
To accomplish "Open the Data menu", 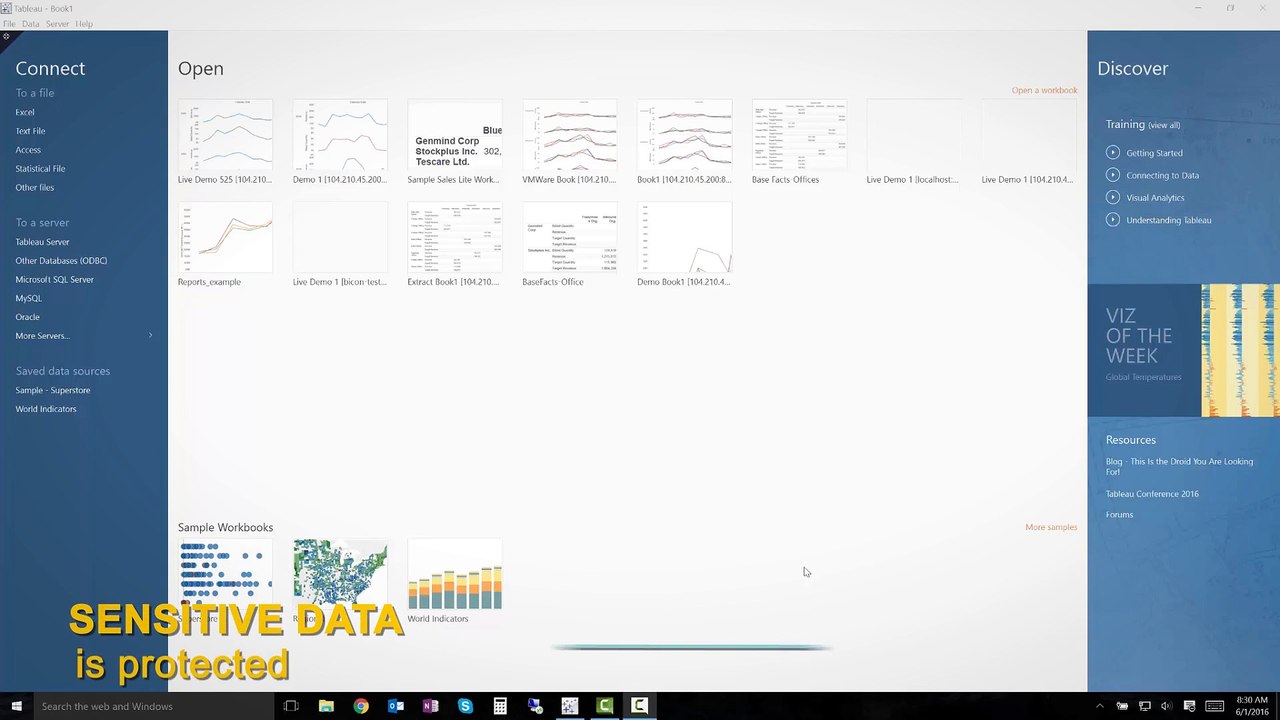I will (31, 24).
